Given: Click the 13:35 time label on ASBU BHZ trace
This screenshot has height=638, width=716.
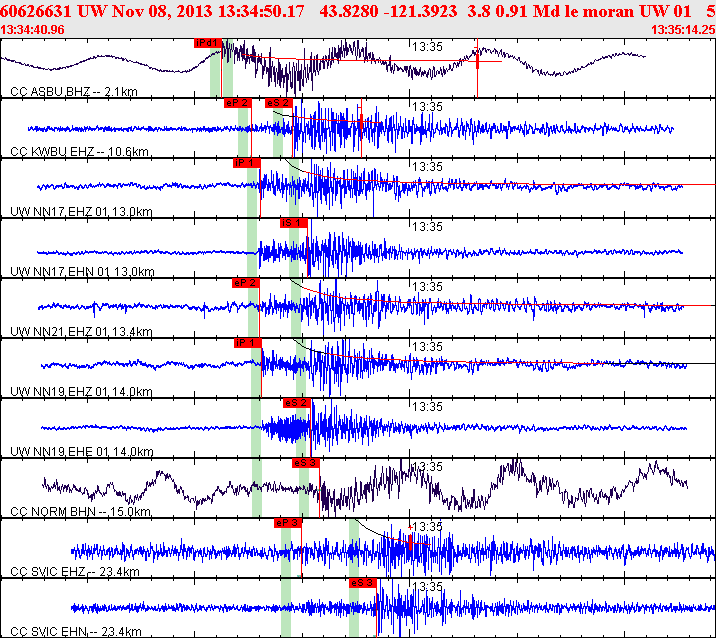Looking at the screenshot, I should (x=427, y=47).
